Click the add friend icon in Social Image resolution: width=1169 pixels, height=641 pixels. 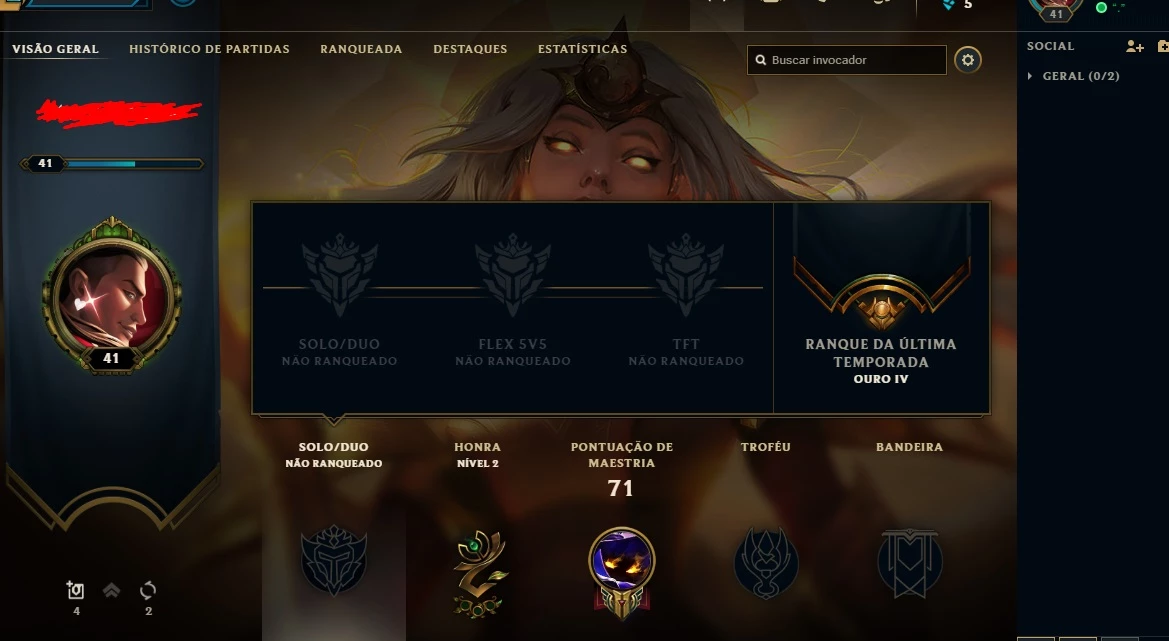[x=1134, y=46]
